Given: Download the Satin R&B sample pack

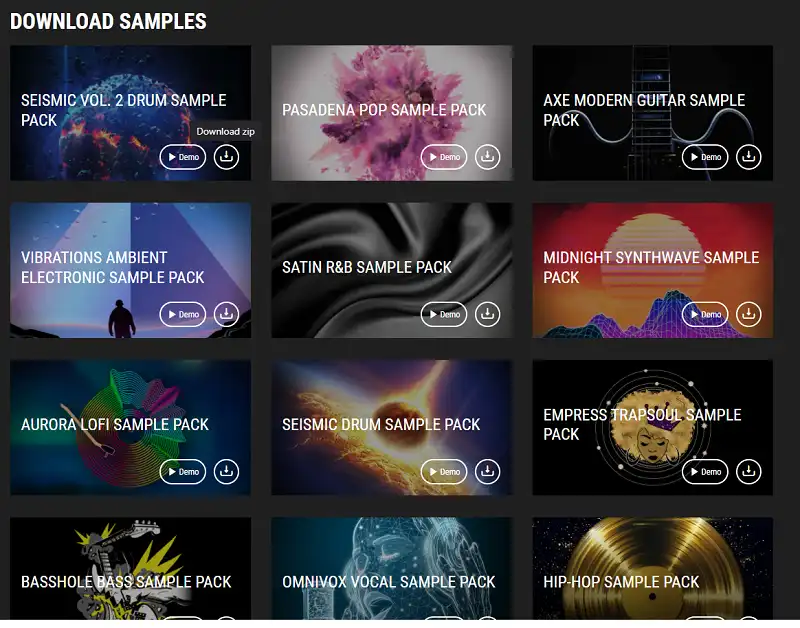Looking at the screenshot, I should (487, 314).
